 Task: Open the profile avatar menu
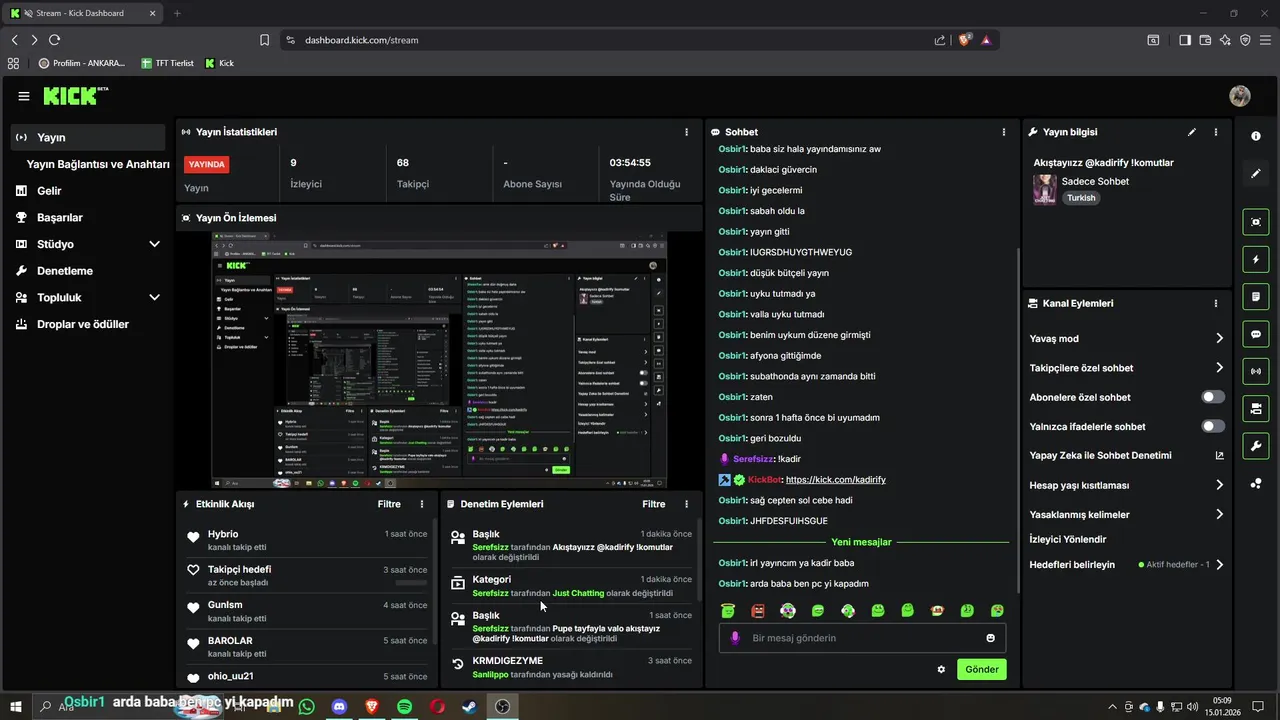(1240, 96)
